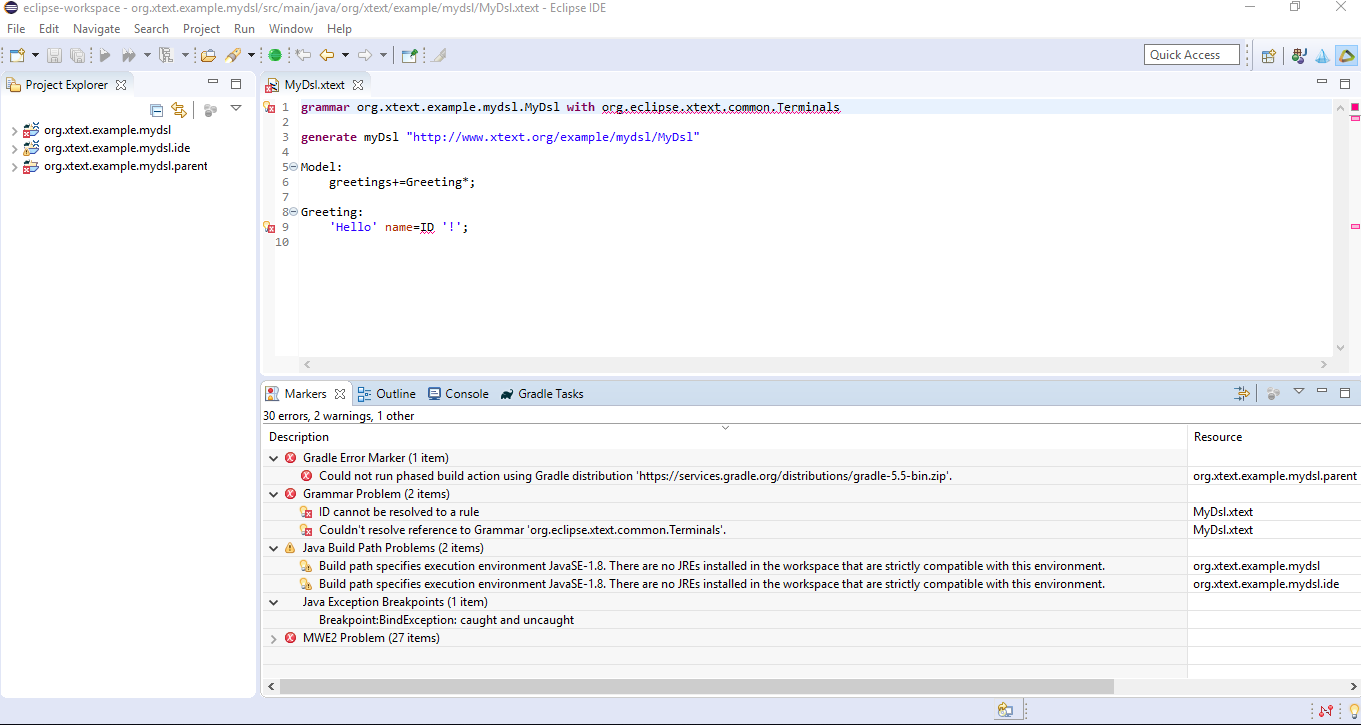Click the Quick Access field
Image resolution: width=1361 pixels, height=725 pixels.
click(x=1192, y=55)
